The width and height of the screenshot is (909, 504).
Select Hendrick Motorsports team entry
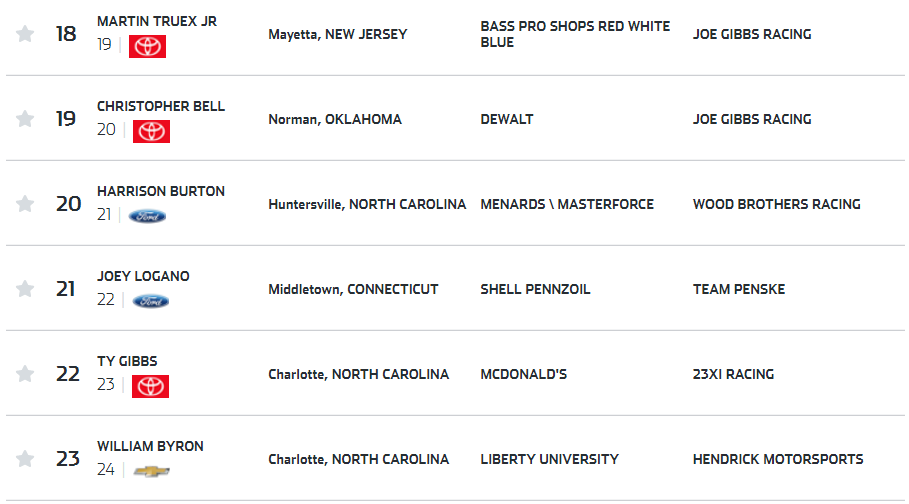(x=778, y=459)
